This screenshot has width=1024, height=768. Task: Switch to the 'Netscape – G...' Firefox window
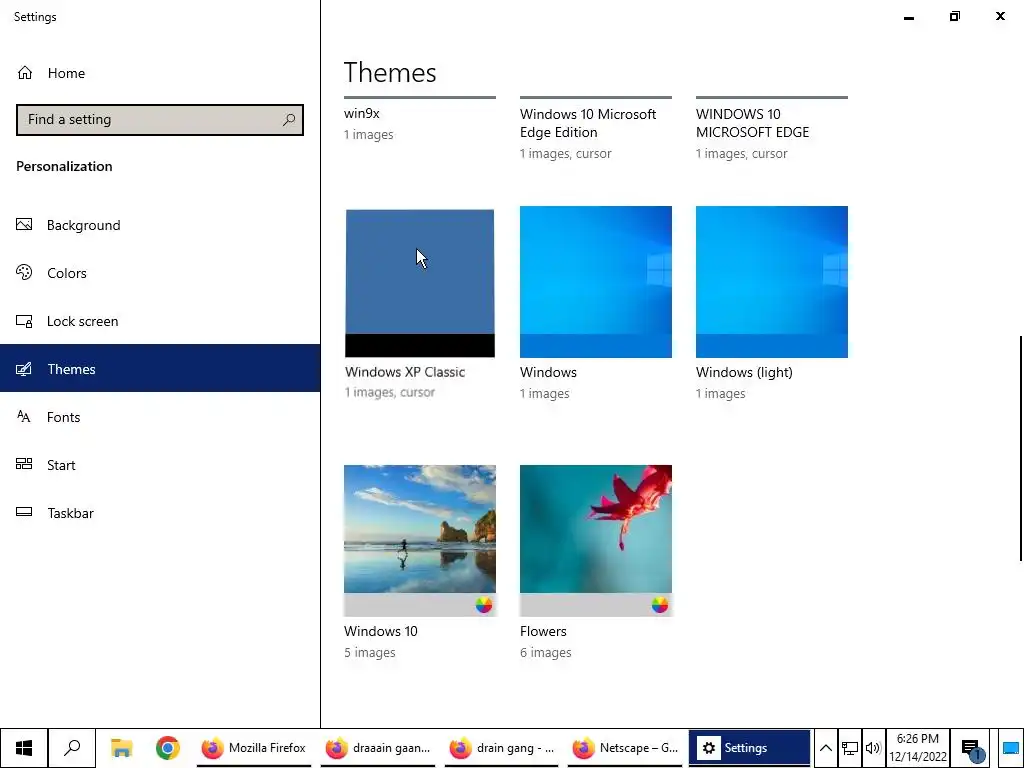(625, 748)
